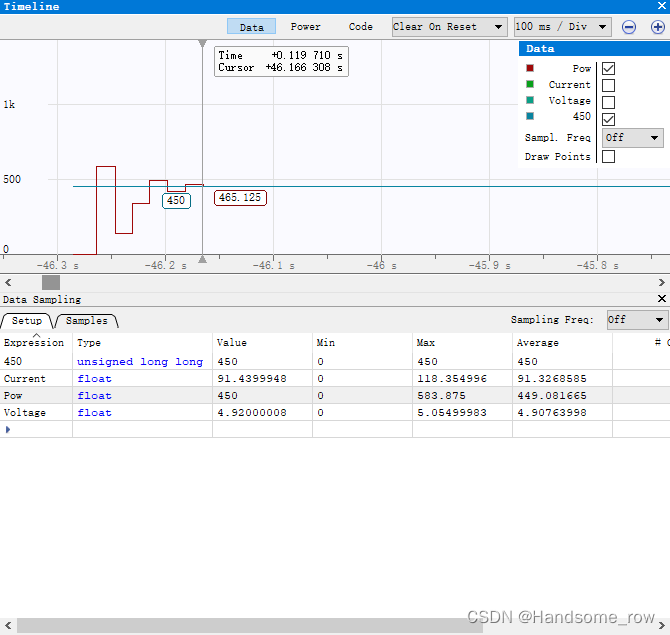Click the bottom cursor marker triangle
This screenshot has width=670, height=635.
[203, 259]
